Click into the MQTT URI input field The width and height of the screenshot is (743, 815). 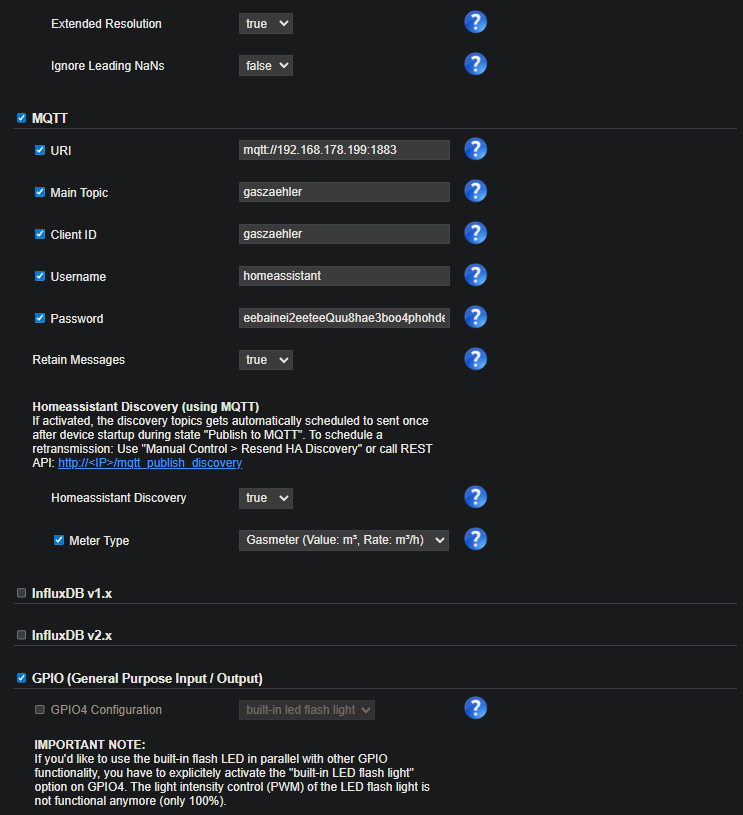click(343, 150)
